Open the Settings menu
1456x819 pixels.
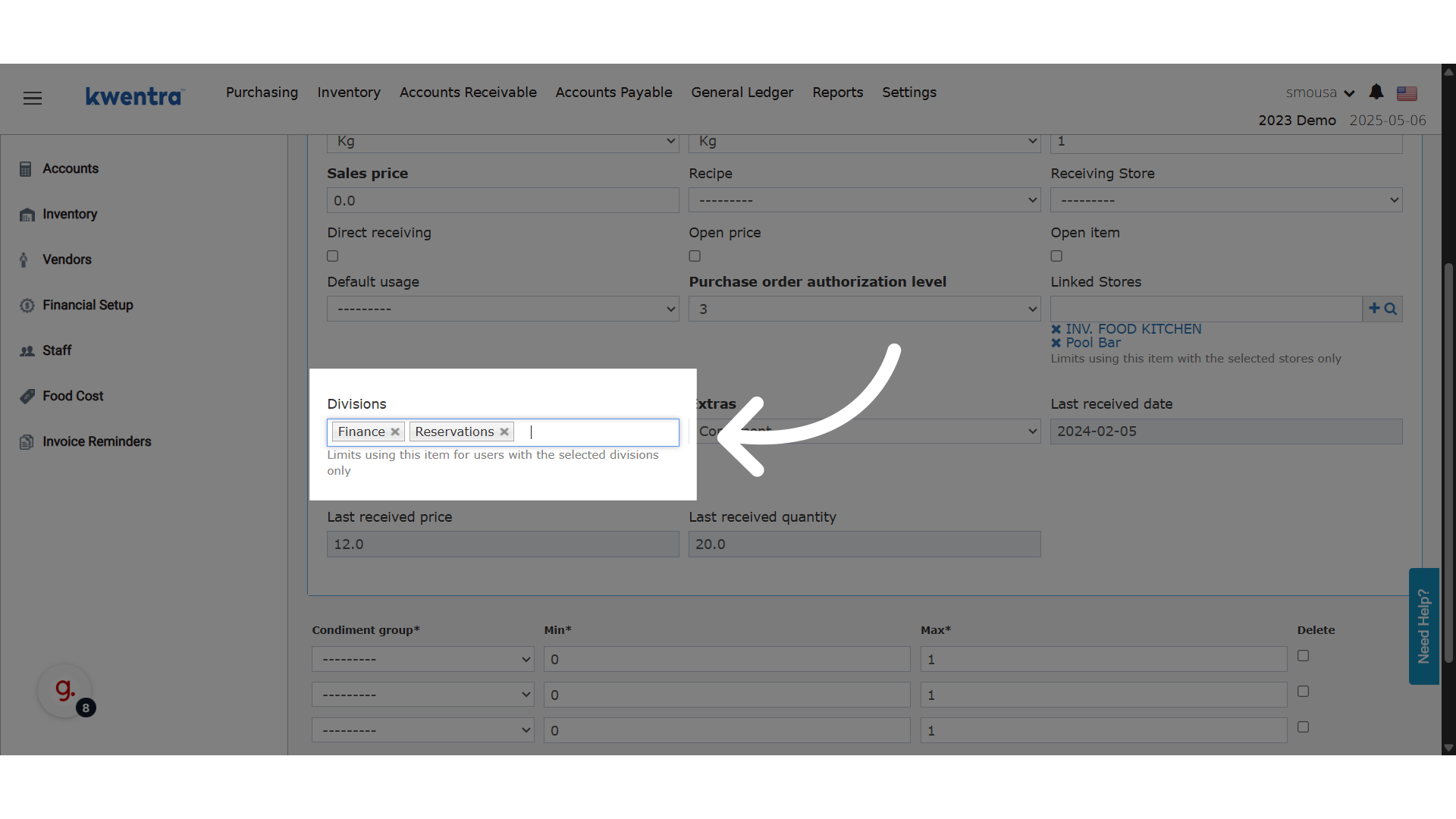click(x=908, y=92)
